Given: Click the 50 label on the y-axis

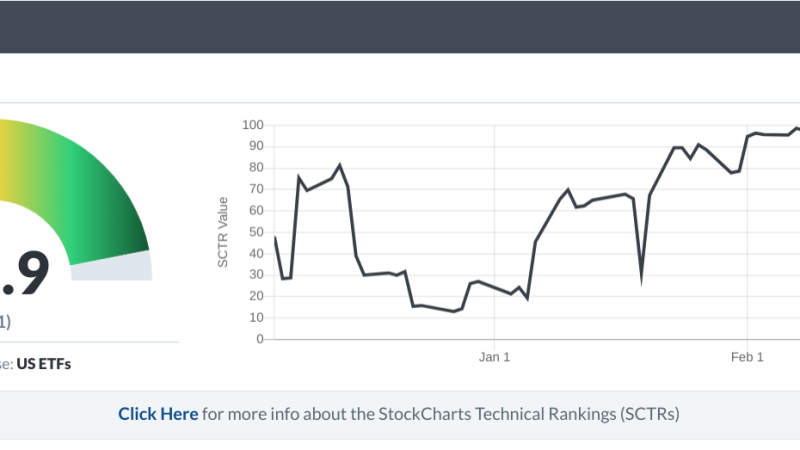Looking at the screenshot, I should click(x=254, y=232).
